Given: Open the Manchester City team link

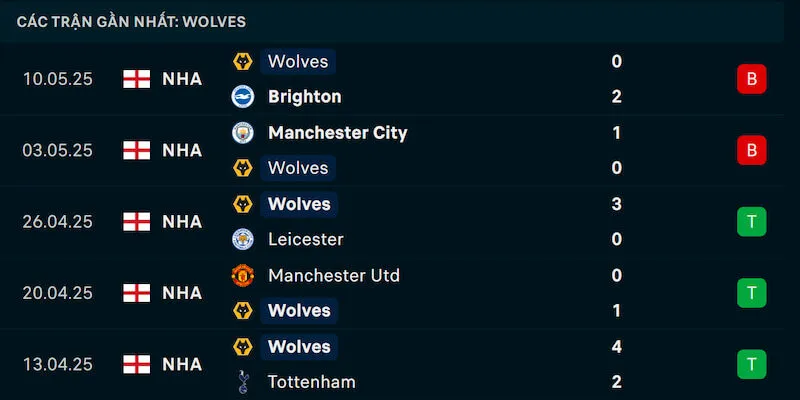Looking at the screenshot, I should tap(337, 133).
